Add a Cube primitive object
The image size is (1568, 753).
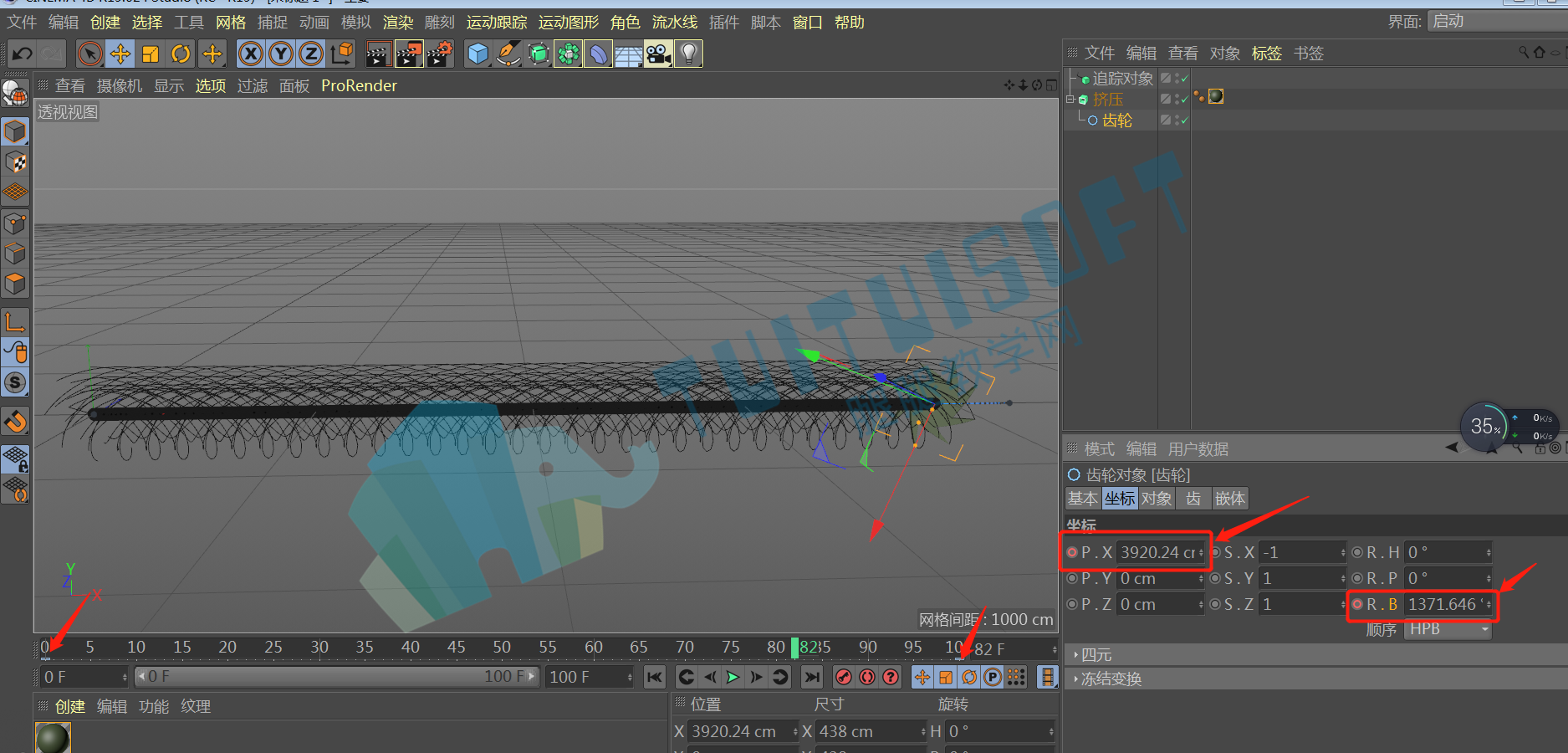(478, 54)
